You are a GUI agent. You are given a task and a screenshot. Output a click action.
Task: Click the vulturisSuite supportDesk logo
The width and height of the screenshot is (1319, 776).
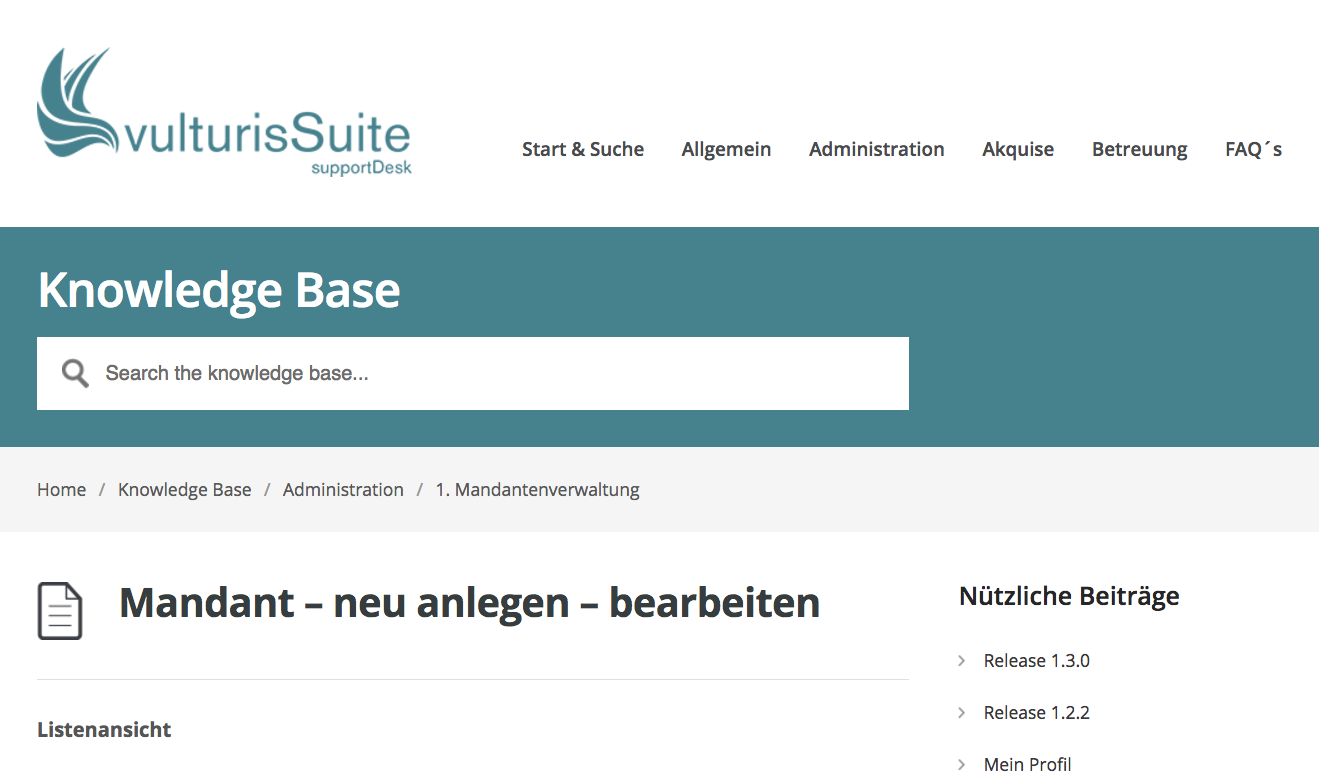pyautogui.click(x=224, y=114)
